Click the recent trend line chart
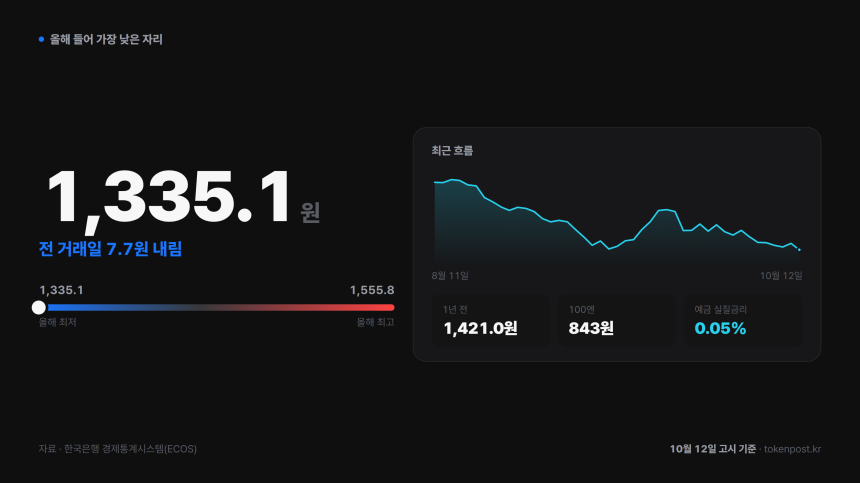This screenshot has height=483, width=860. tap(617, 219)
